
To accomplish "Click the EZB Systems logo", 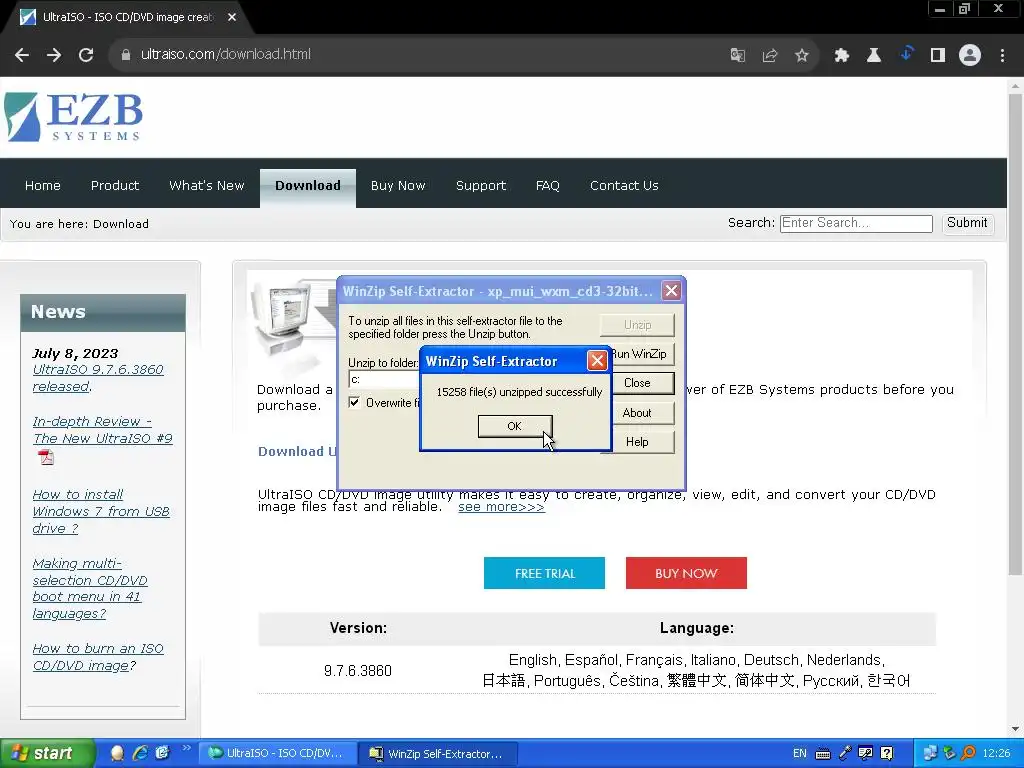I will (x=73, y=117).
